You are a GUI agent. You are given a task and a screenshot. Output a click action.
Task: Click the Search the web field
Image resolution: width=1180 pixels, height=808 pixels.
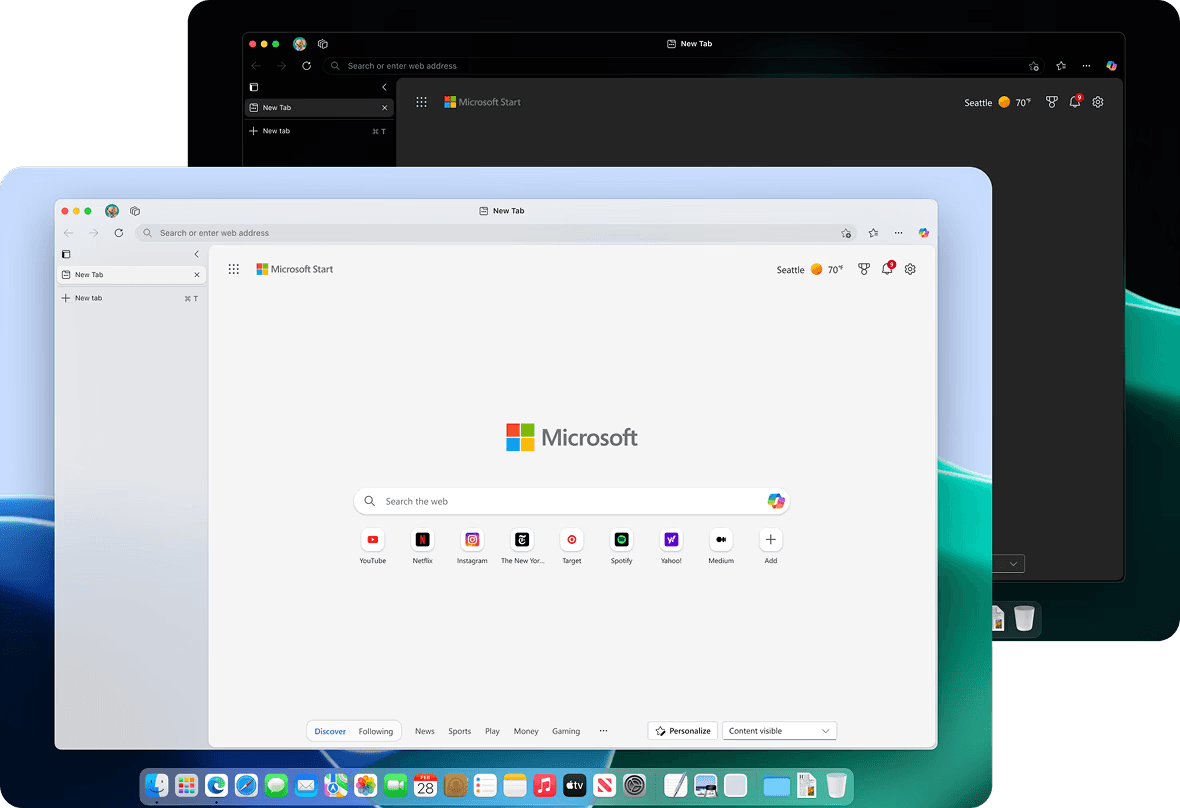click(571, 501)
